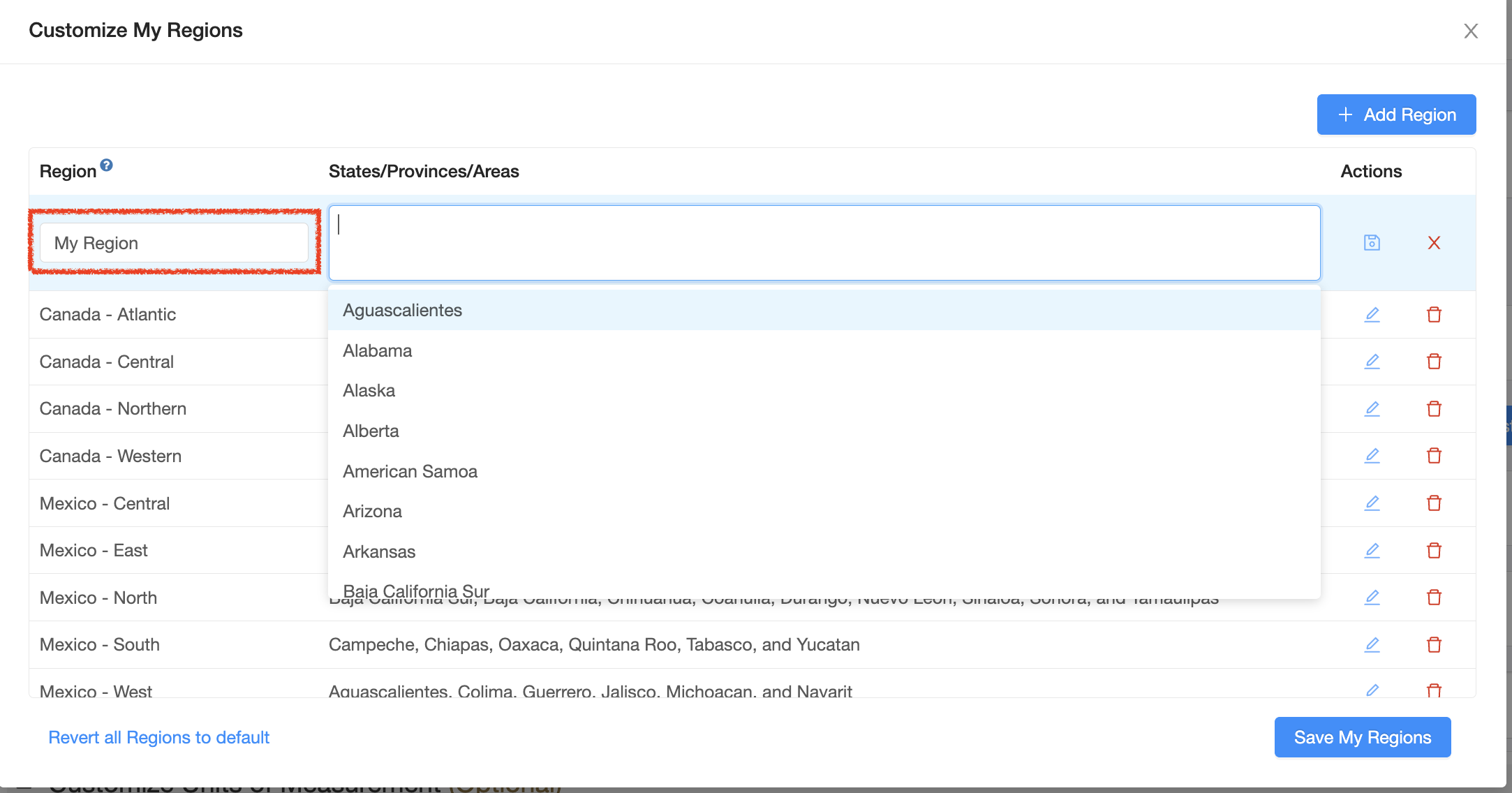
Task: Edit the Canada - Atlantic region
Action: (x=1372, y=315)
